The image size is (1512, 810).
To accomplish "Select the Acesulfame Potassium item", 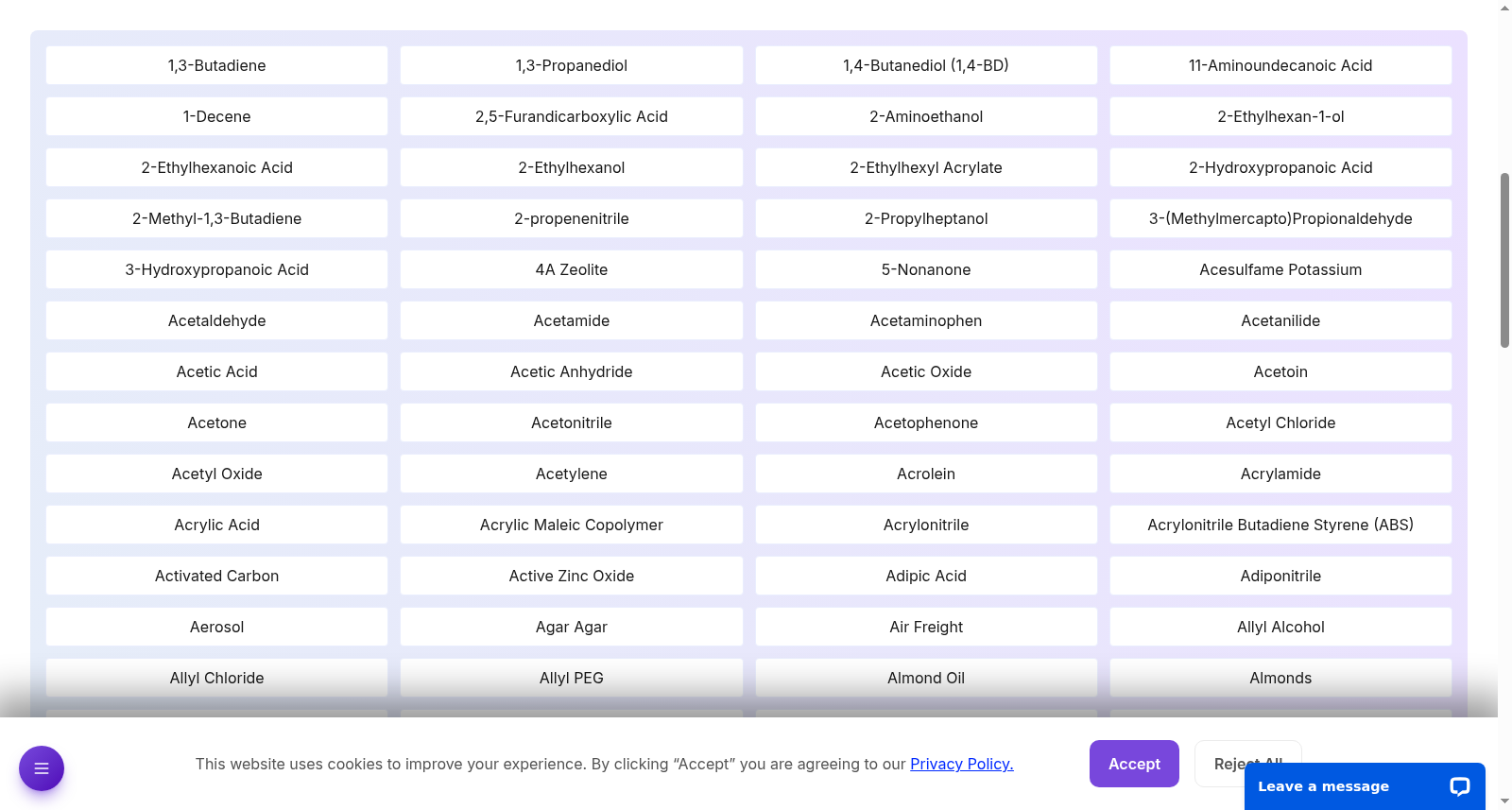I will 1280,269.
